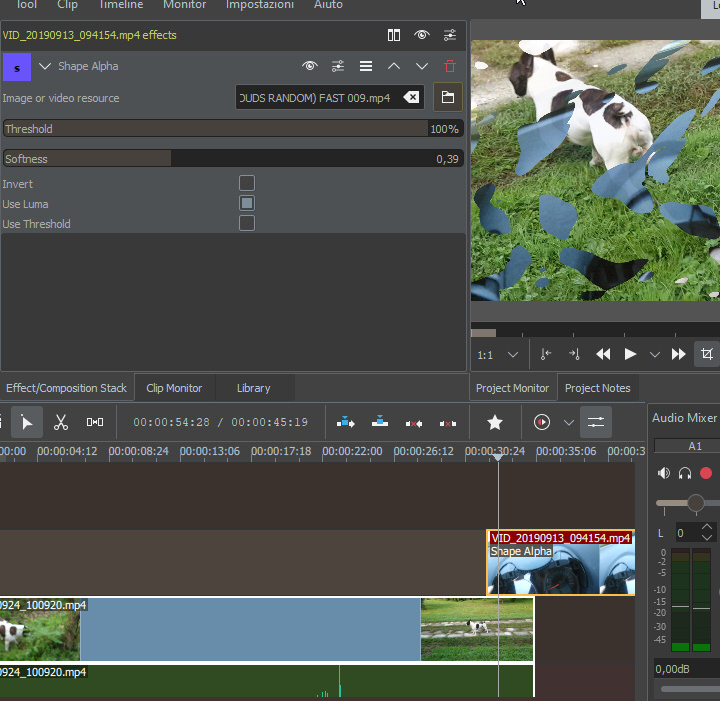This screenshot has width=720, height=701.
Task: Select the 100920.mp4 audio clip on the timeline
Action: [x=266, y=681]
